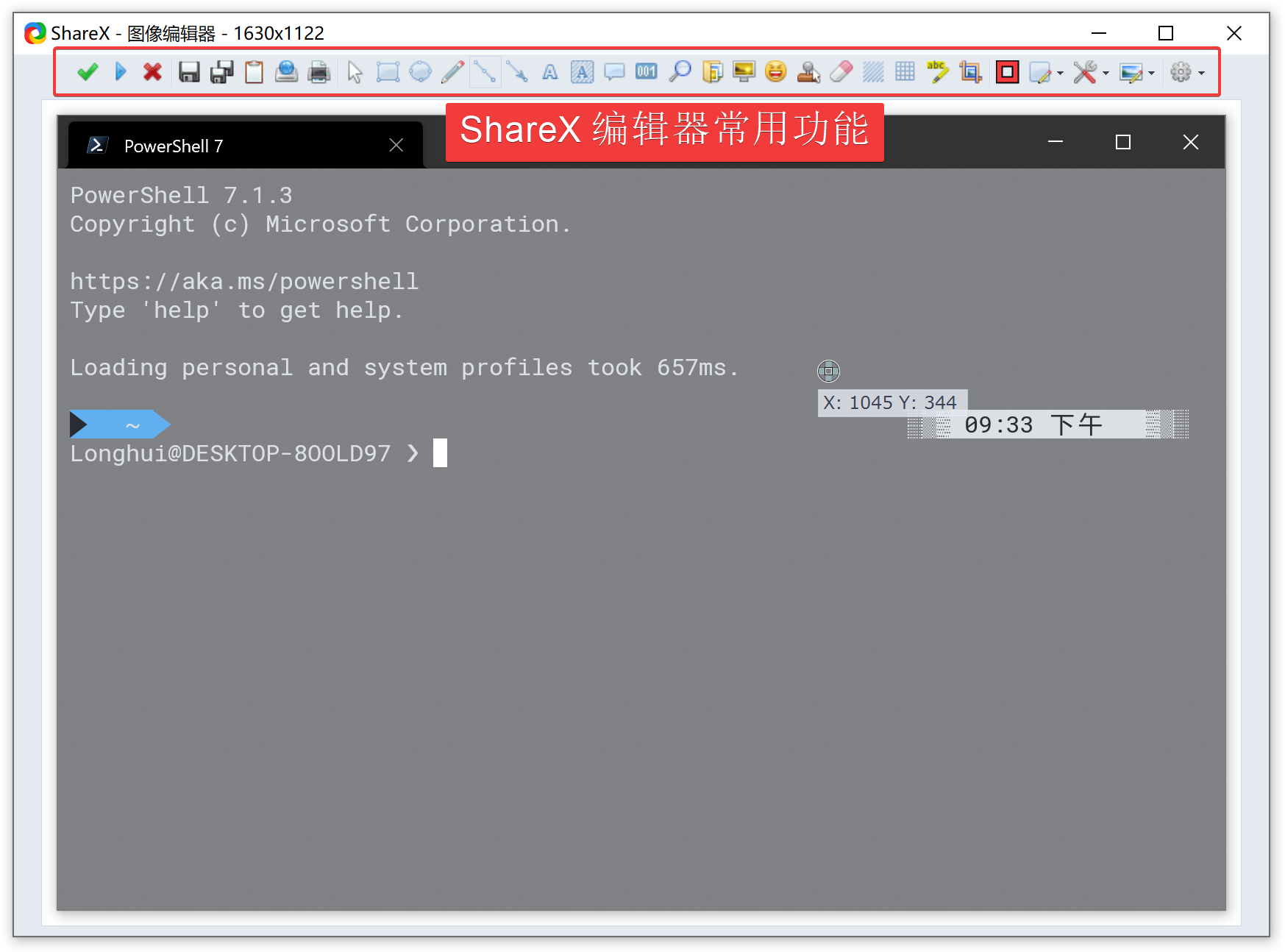This screenshot has height=952, width=1285.
Task: Activate the Magnify tool
Action: [x=680, y=72]
